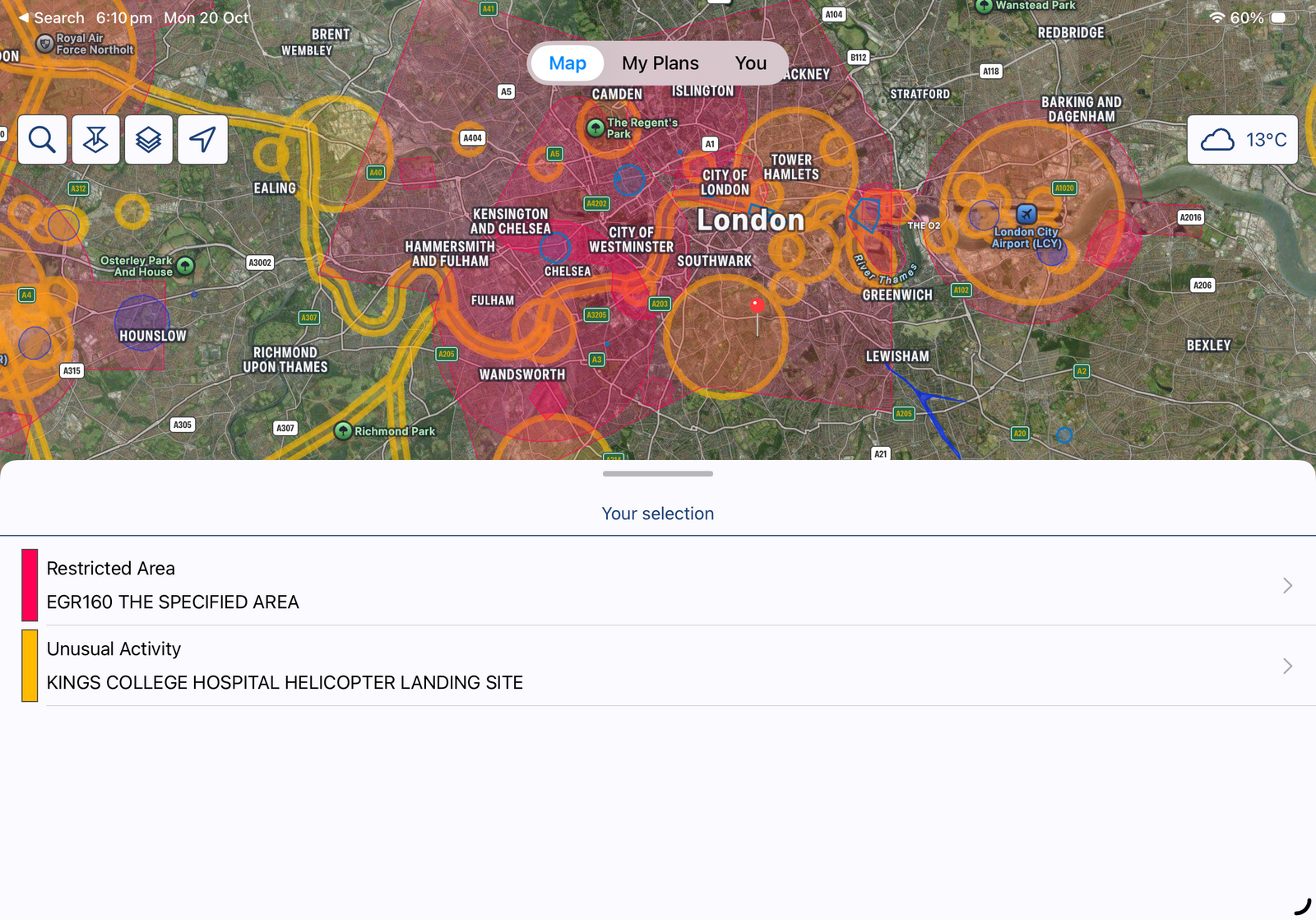Tap Osterley Park and House marker
This screenshot has height=920, width=1316.
[x=186, y=266]
